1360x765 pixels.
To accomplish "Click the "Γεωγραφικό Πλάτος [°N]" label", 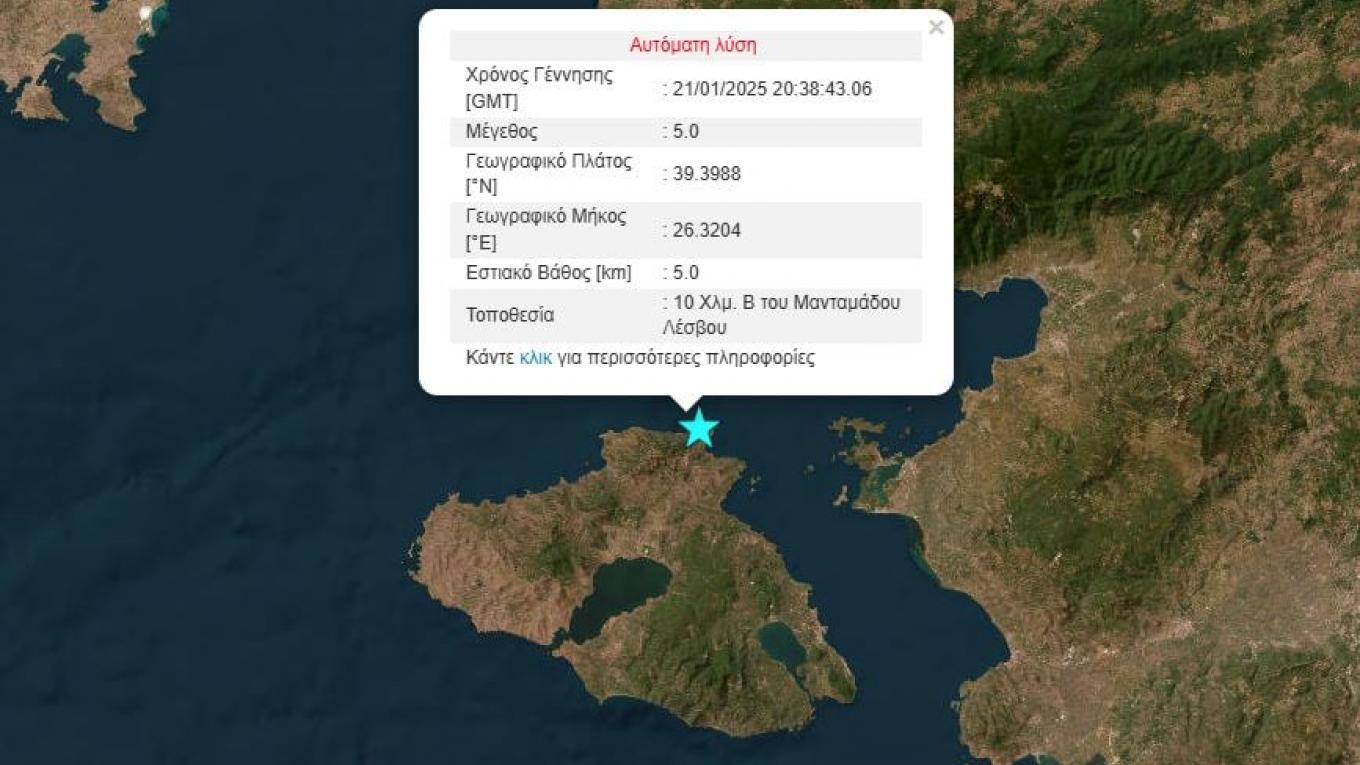I will (x=548, y=174).
